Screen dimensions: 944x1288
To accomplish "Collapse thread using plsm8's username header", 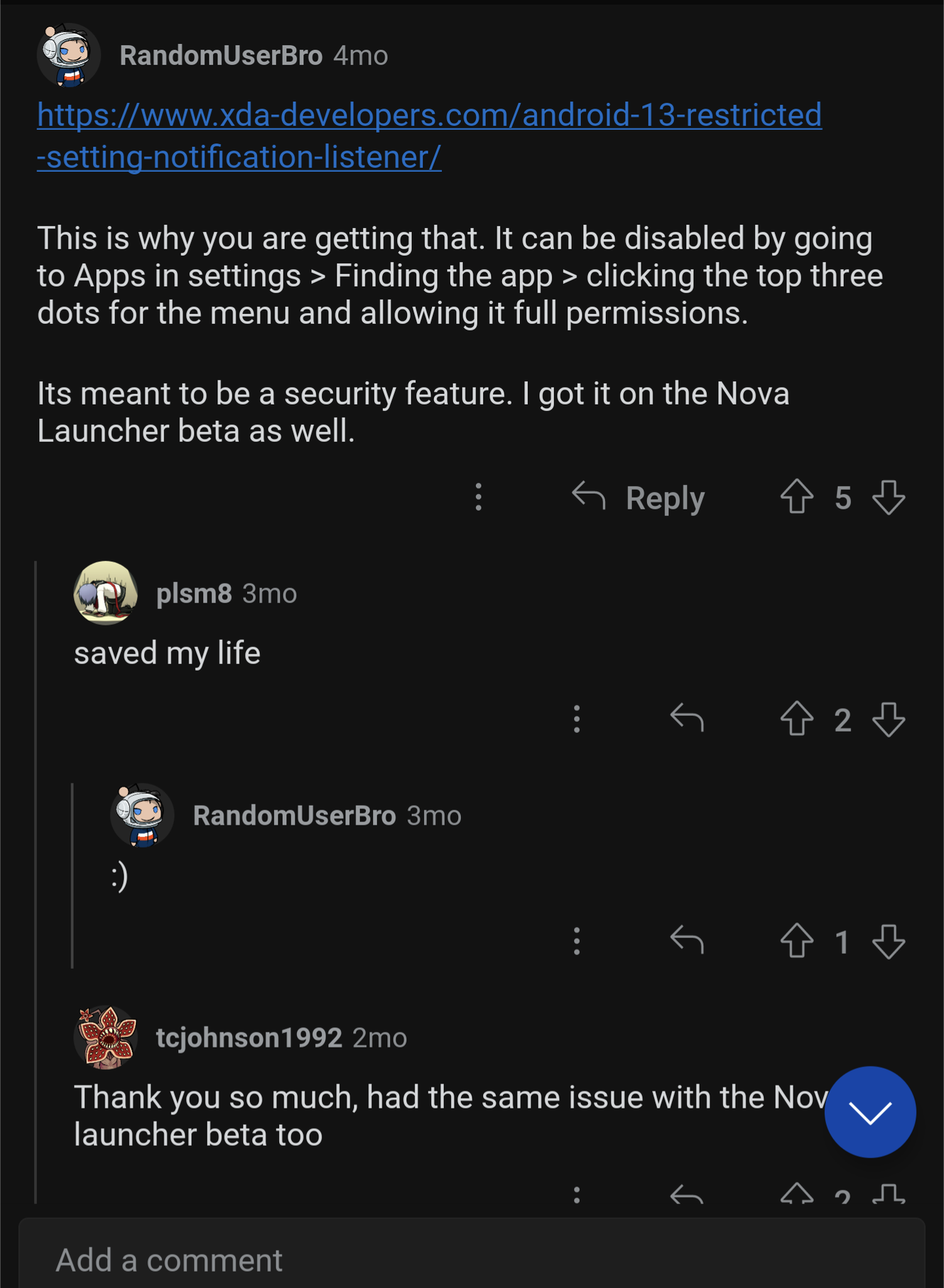I will pos(194,594).
